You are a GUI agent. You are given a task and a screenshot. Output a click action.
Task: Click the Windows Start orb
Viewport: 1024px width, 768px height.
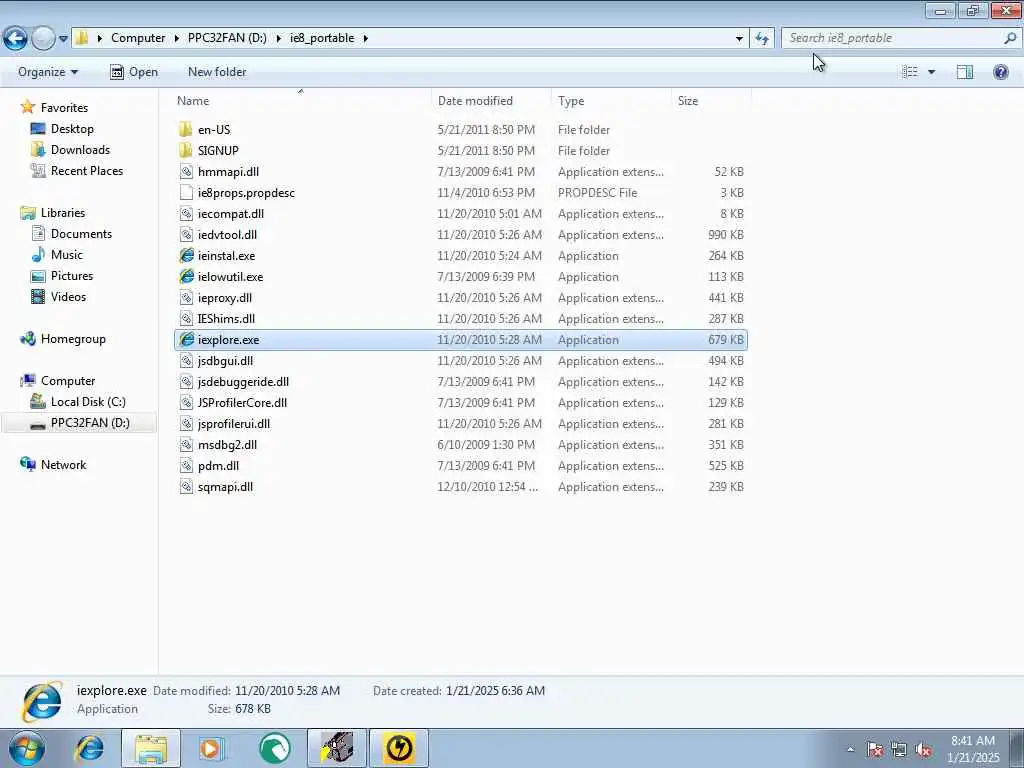pos(27,748)
